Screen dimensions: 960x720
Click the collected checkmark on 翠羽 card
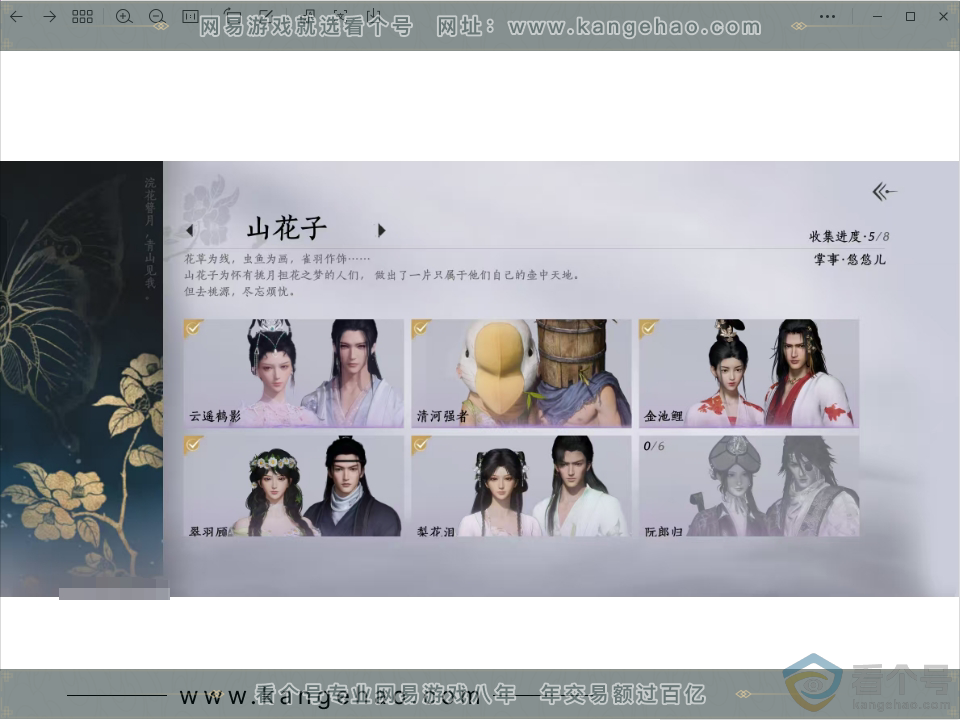(193, 444)
